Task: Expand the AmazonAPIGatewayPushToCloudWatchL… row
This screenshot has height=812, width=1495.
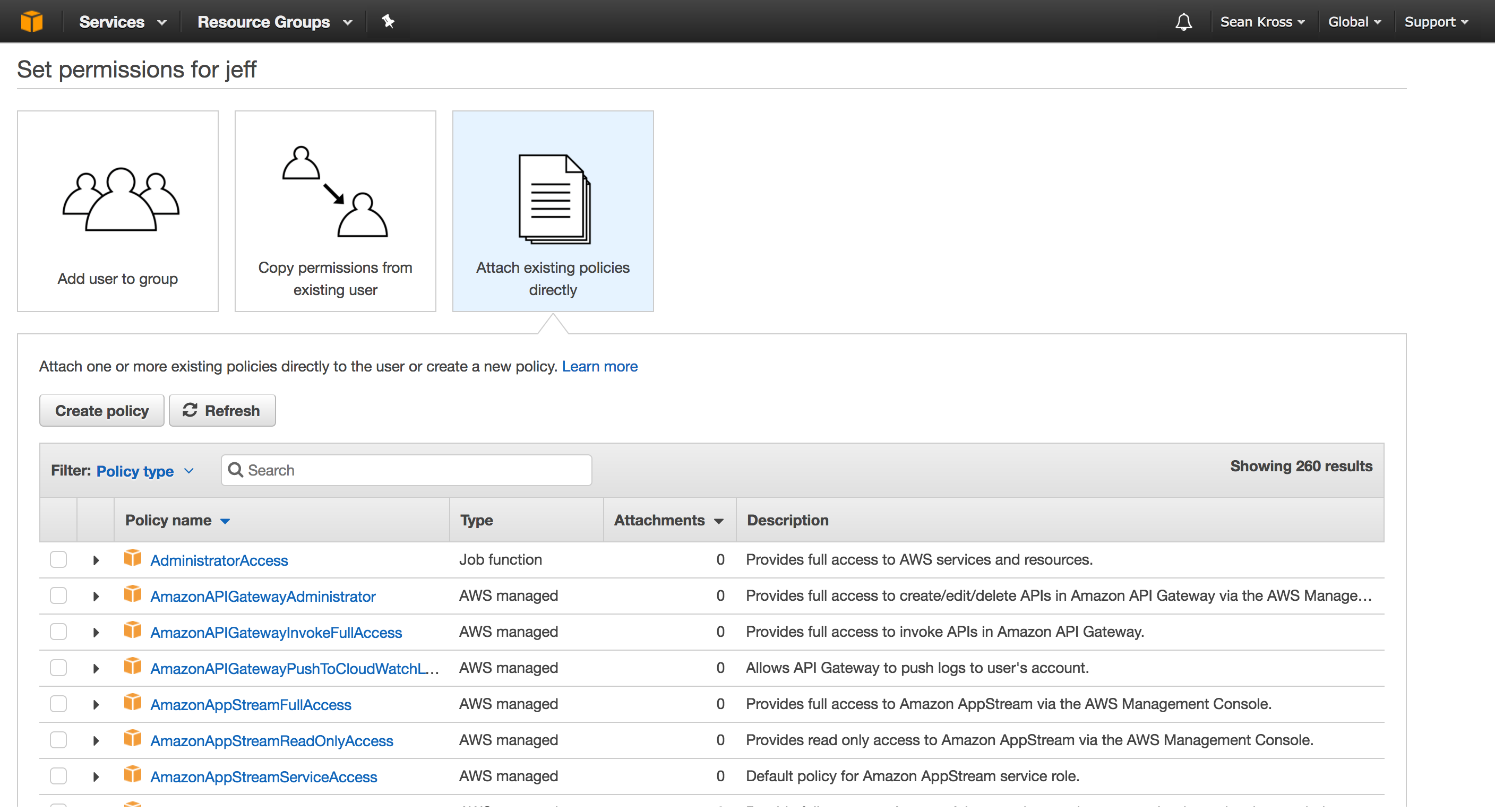Action: 96,669
